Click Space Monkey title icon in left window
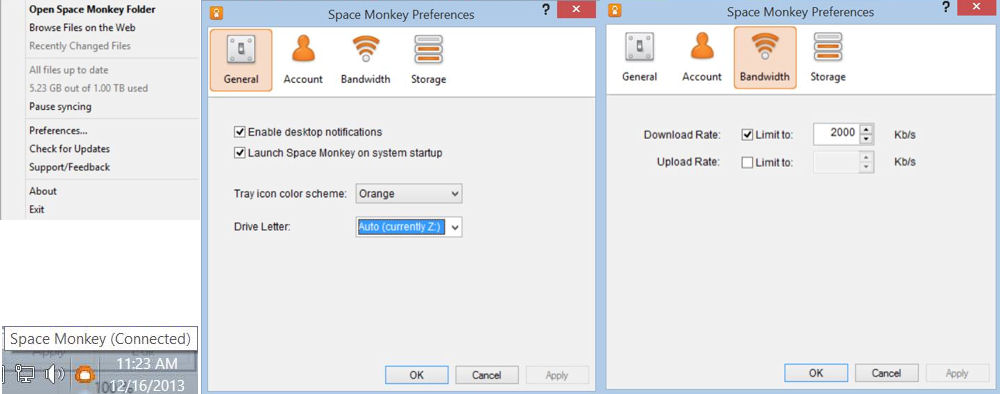 point(216,12)
